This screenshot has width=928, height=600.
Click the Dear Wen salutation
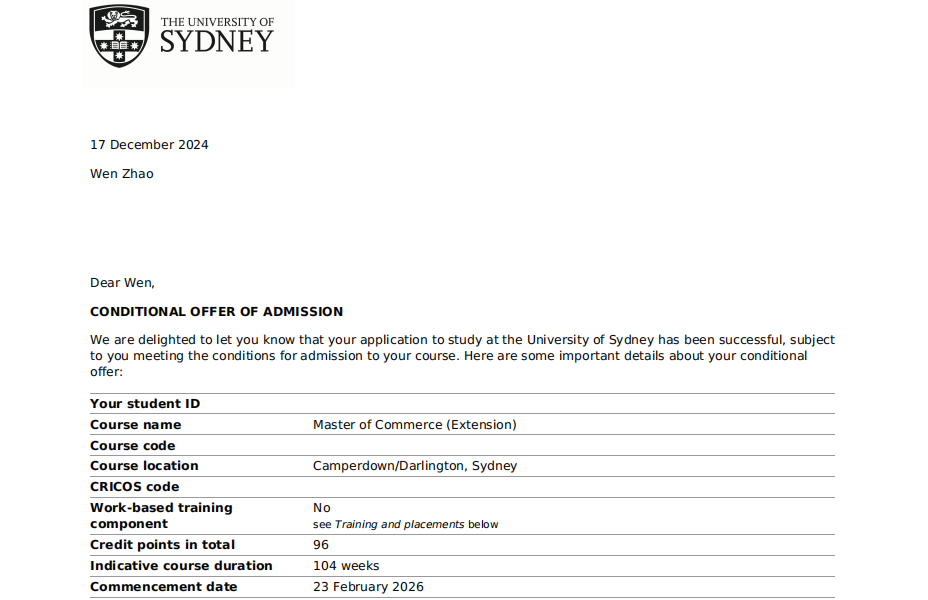point(122,283)
